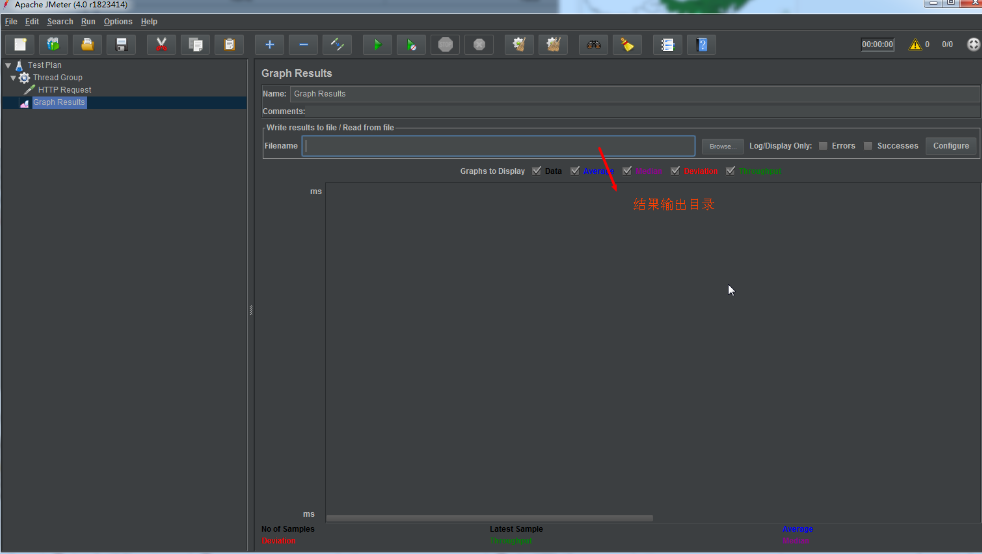
Task: Enable logging only Errors
Action: (x=823, y=146)
